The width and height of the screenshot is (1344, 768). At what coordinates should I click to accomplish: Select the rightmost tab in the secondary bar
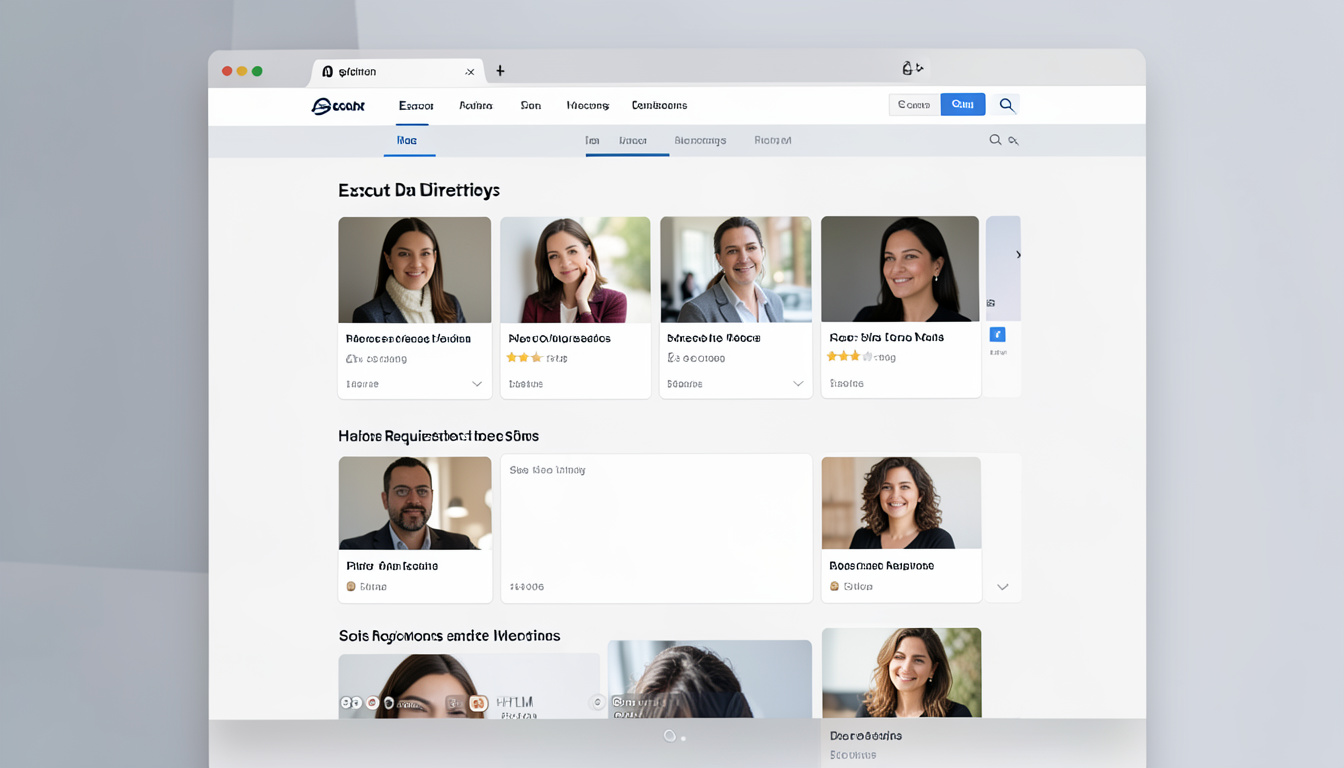773,141
